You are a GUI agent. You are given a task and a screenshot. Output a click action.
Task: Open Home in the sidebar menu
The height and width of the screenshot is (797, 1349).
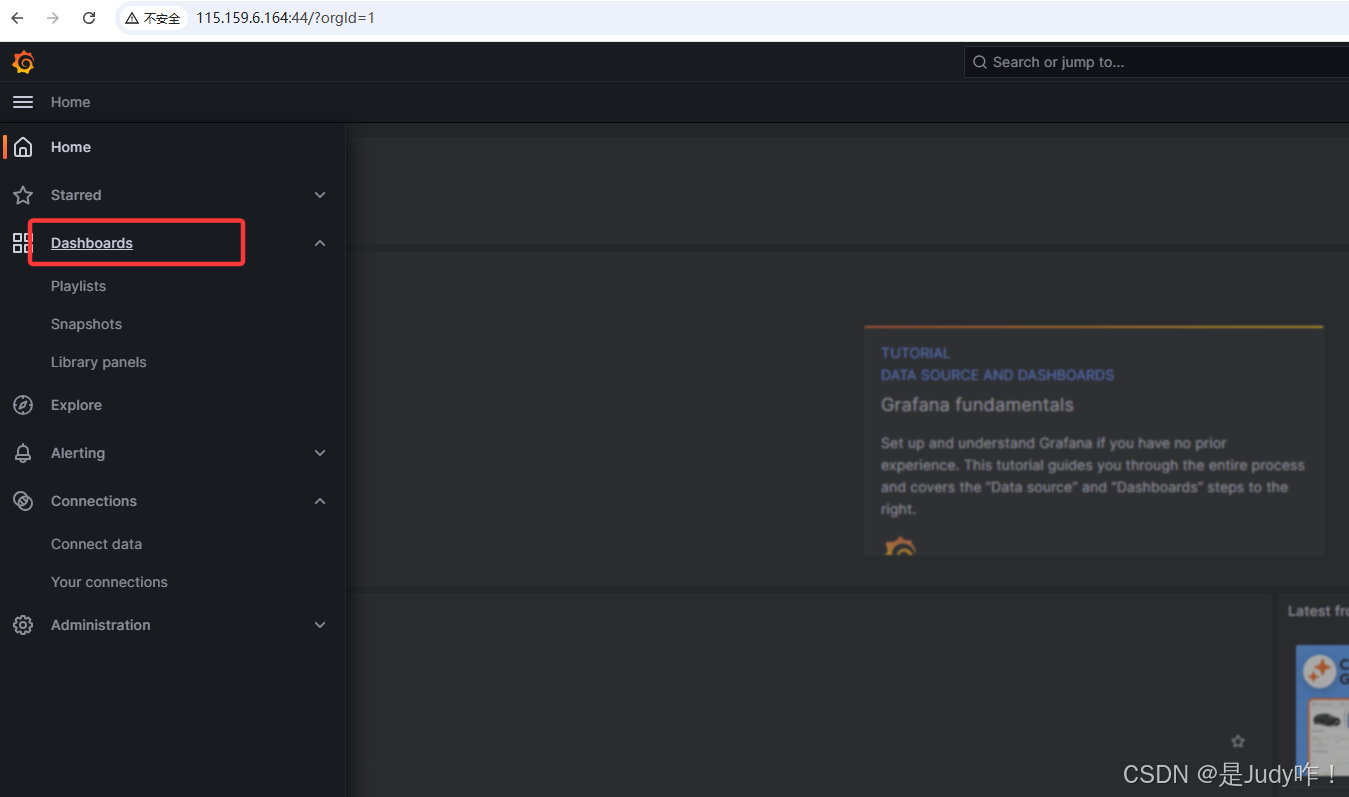click(71, 147)
